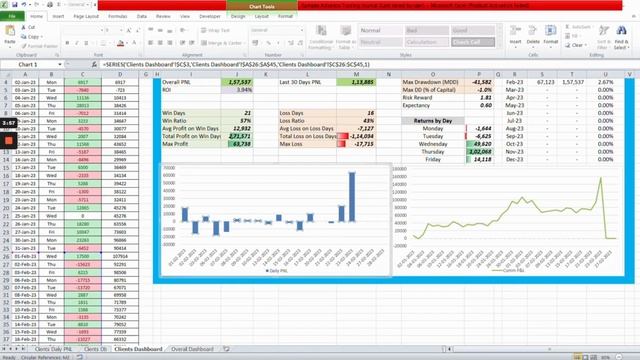Image resolution: width=640 pixels, height=360 pixels.
Task: Select the Format Painter tool
Action: (40, 46)
